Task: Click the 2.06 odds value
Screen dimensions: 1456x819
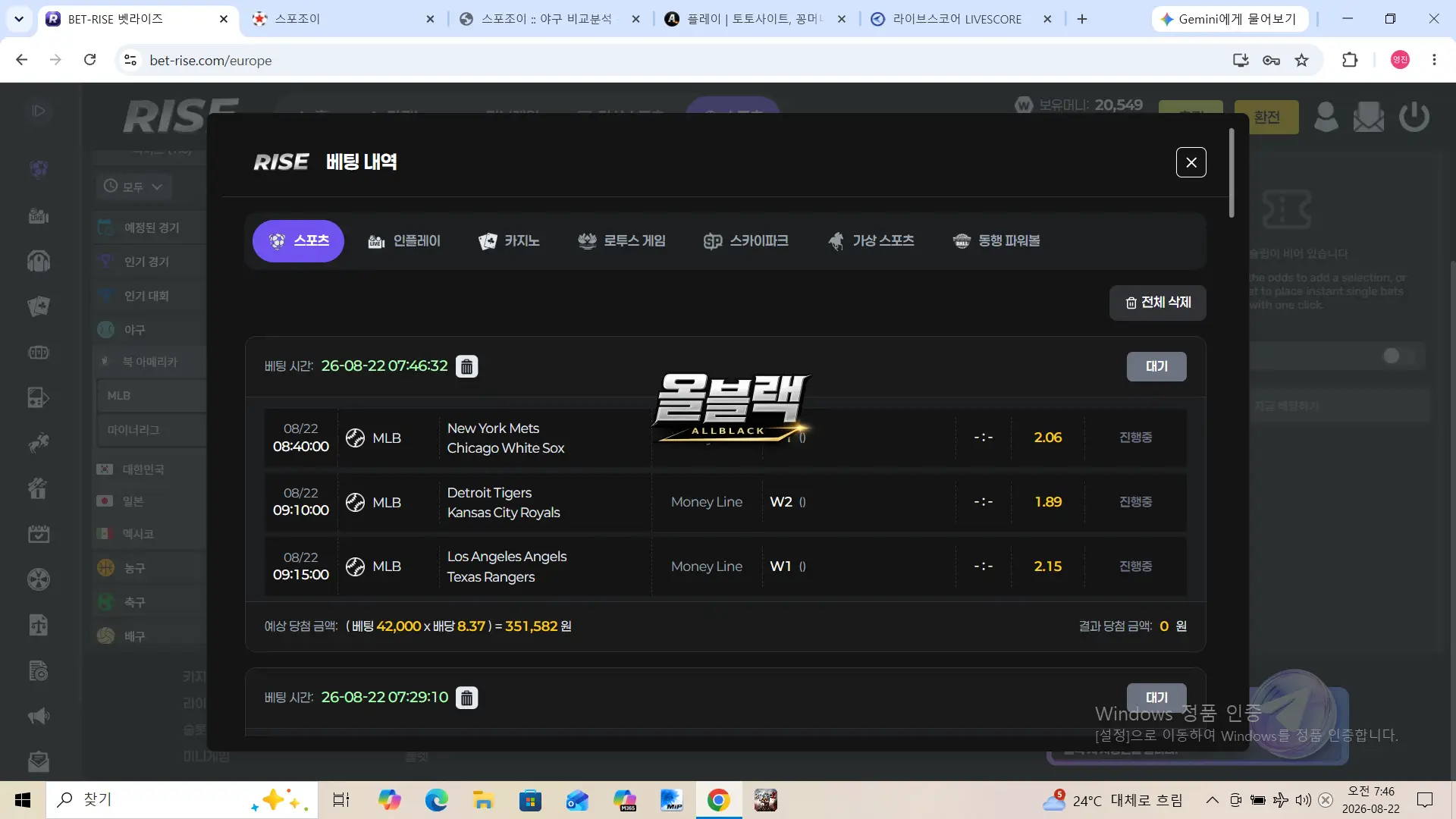Action: [x=1048, y=438]
